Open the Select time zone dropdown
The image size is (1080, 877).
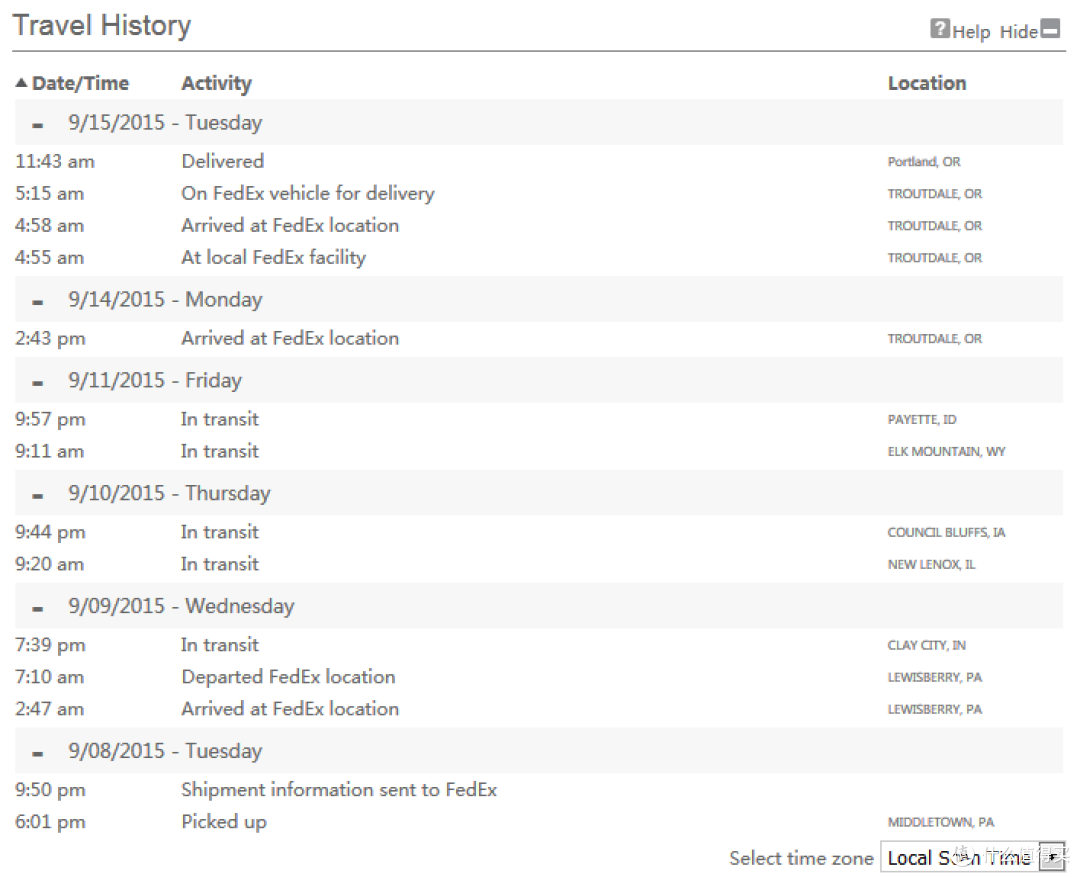pyautogui.click(x=973, y=858)
